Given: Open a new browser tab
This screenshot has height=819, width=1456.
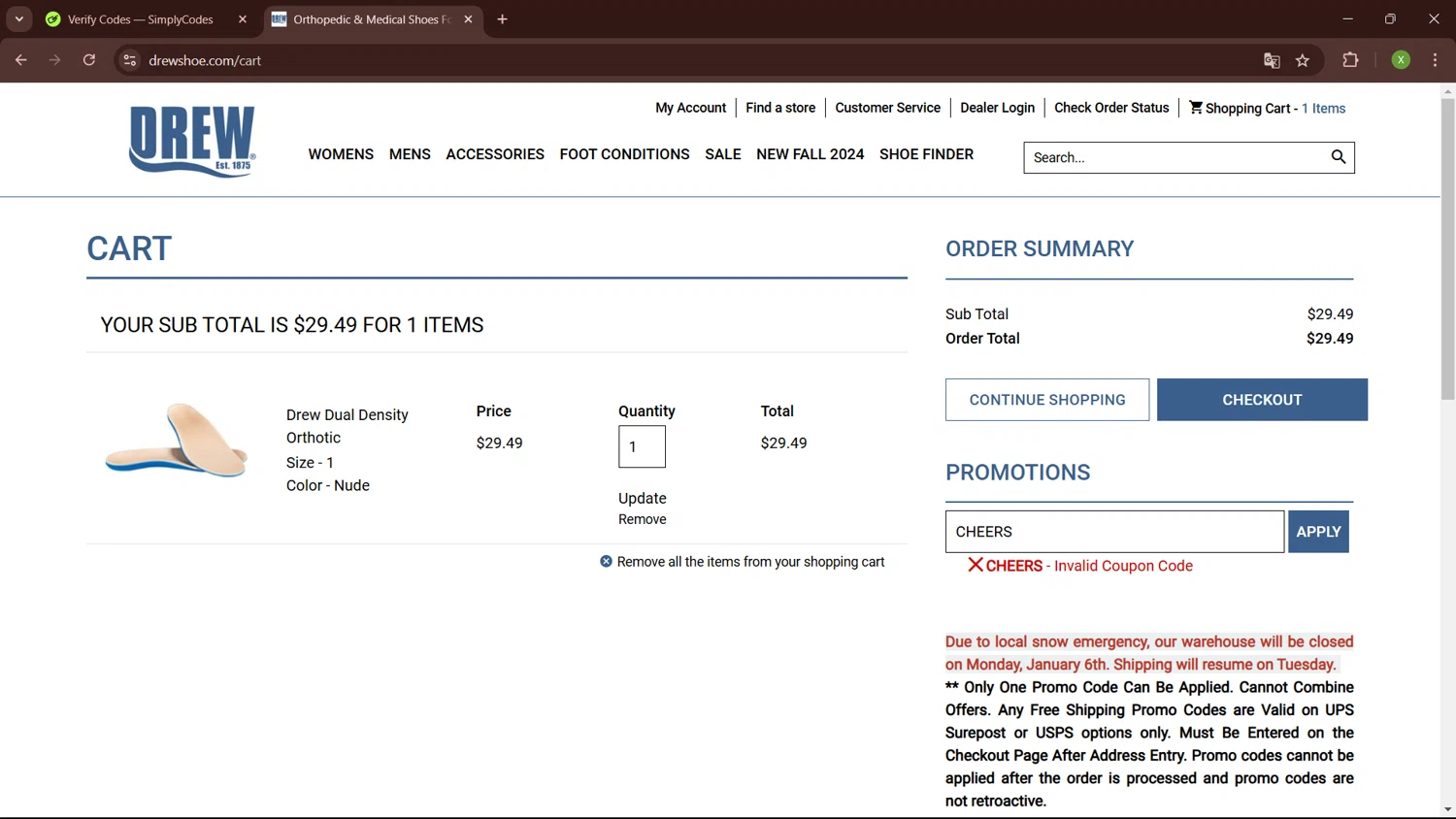Looking at the screenshot, I should coord(502,19).
